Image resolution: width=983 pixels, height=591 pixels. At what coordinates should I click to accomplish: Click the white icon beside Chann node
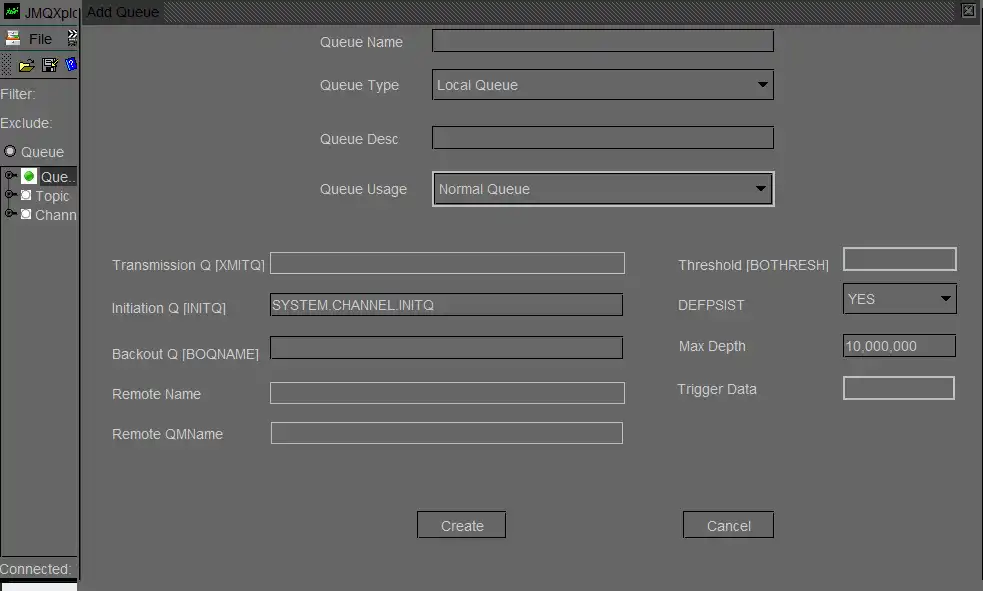(x=26, y=214)
